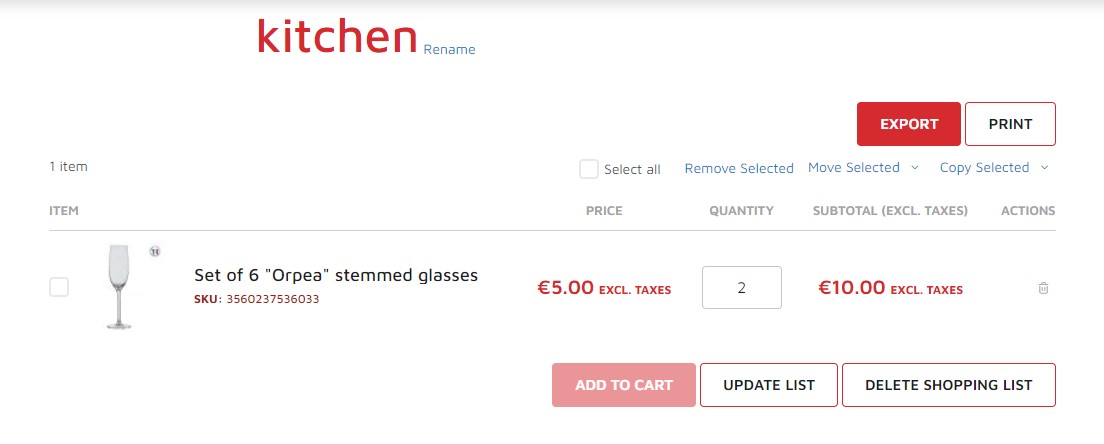Image resolution: width=1104 pixels, height=444 pixels.
Task: Delete the kitchen shopping list
Action: (949, 385)
